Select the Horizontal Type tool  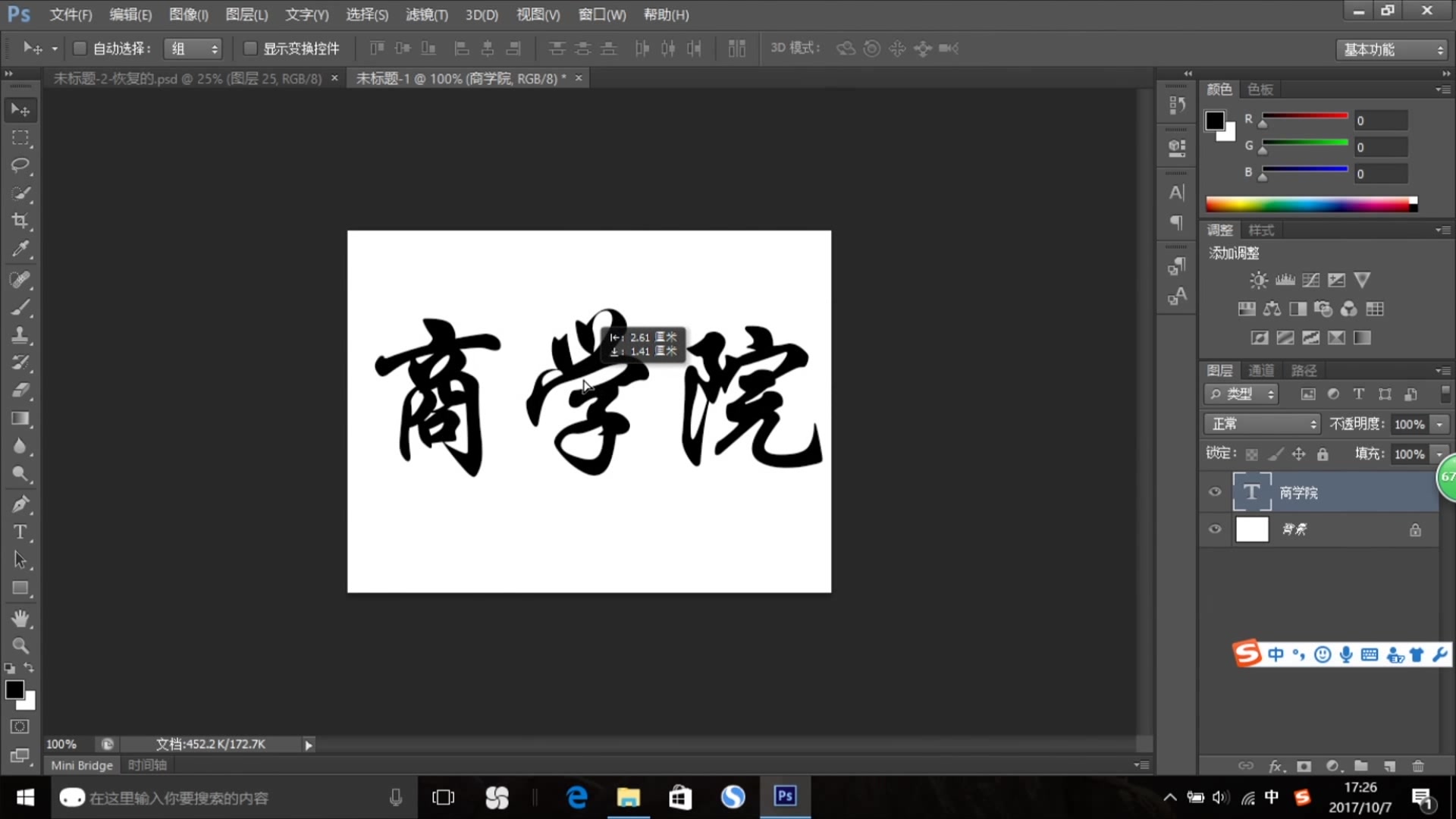point(20,532)
